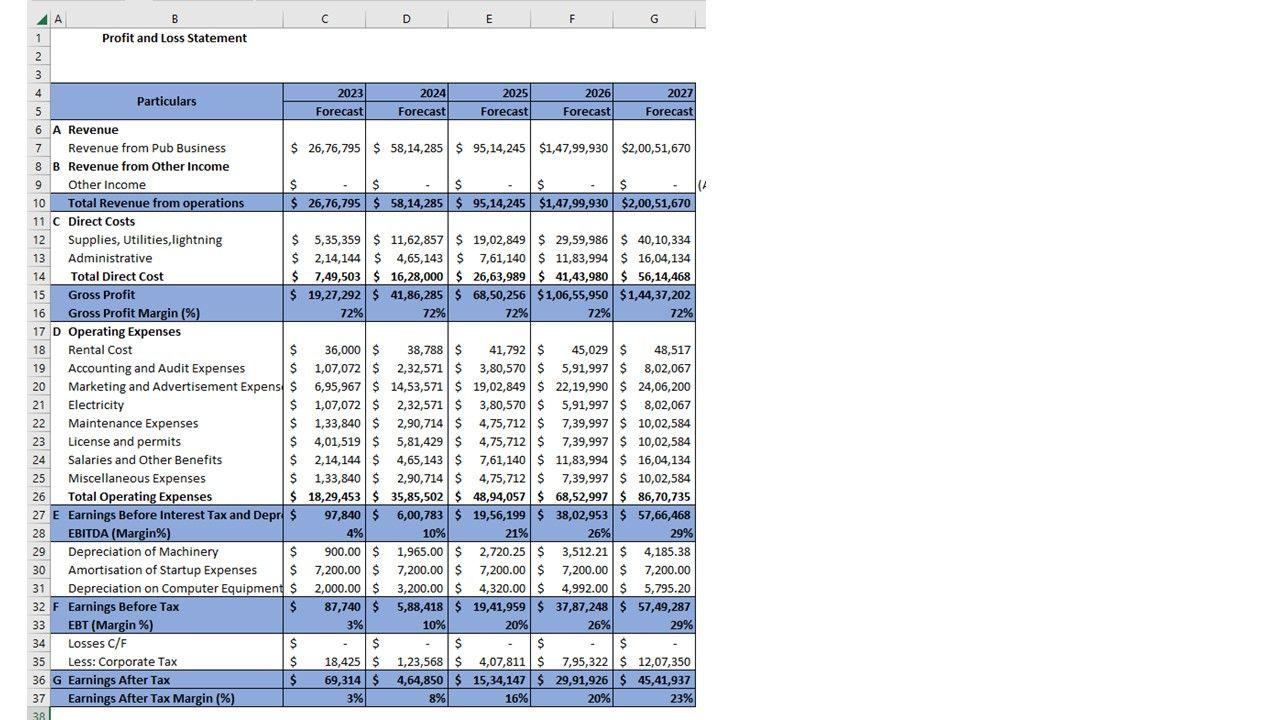Select the row 10 header
Image resolution: width=1280 pixels, height=720 pixels.
click(x=39, y=203)
